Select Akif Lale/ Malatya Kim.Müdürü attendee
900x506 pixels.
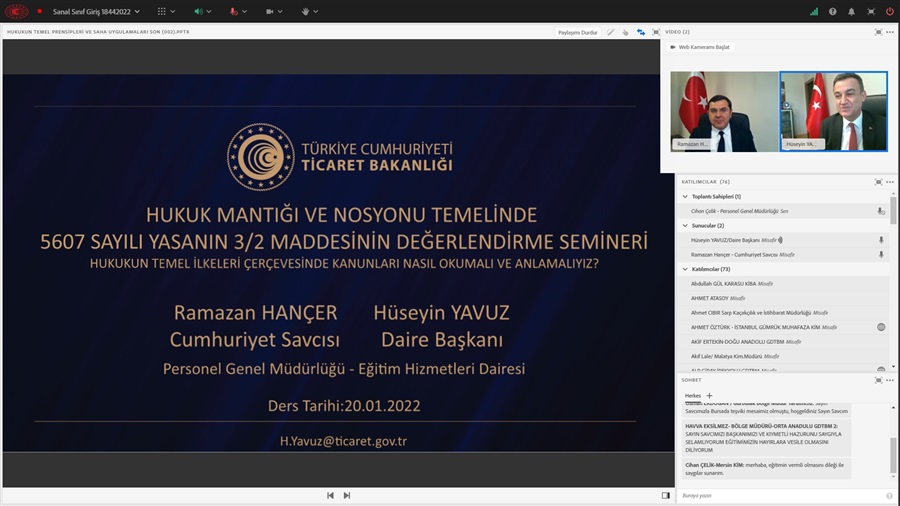click(x=784, y=356)
